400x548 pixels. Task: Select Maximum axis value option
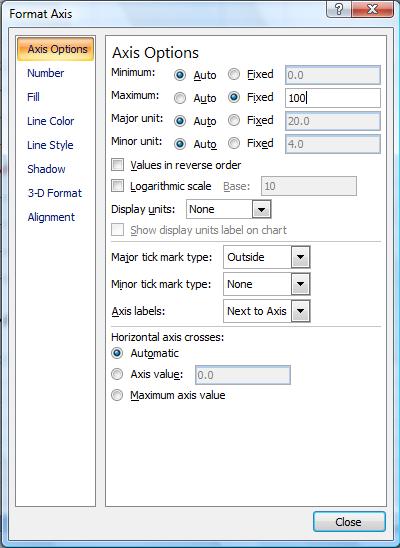pyautogui.click(x=117, y=395)
